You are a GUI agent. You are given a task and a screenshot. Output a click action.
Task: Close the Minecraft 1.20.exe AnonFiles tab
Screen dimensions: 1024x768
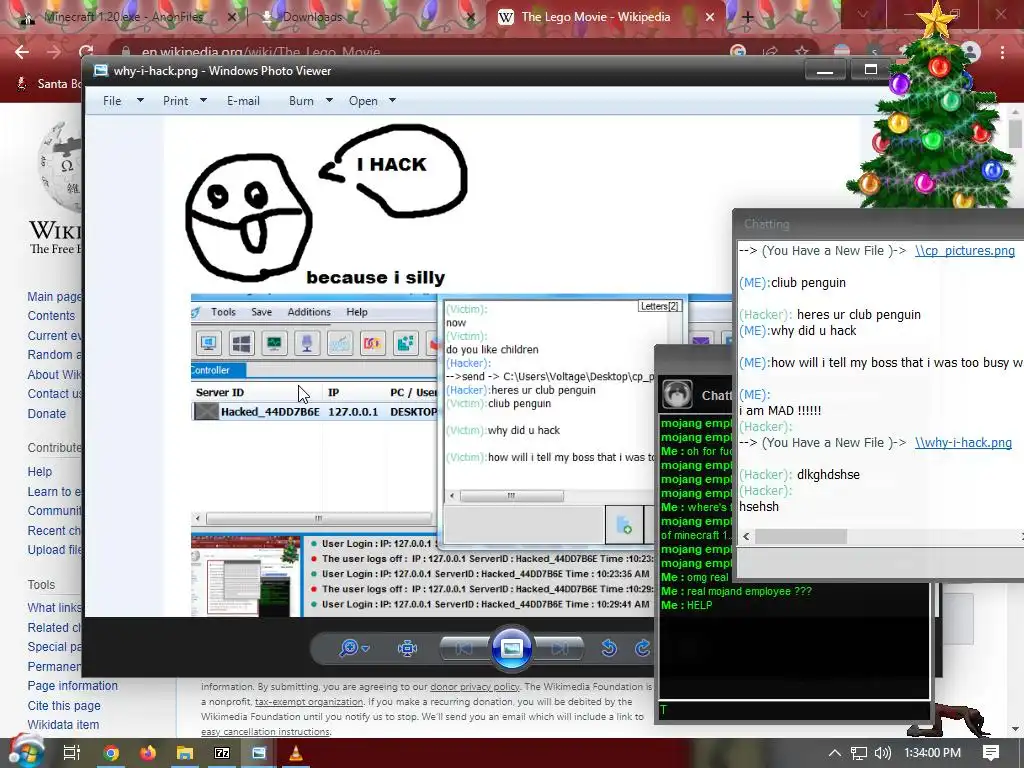232,17
